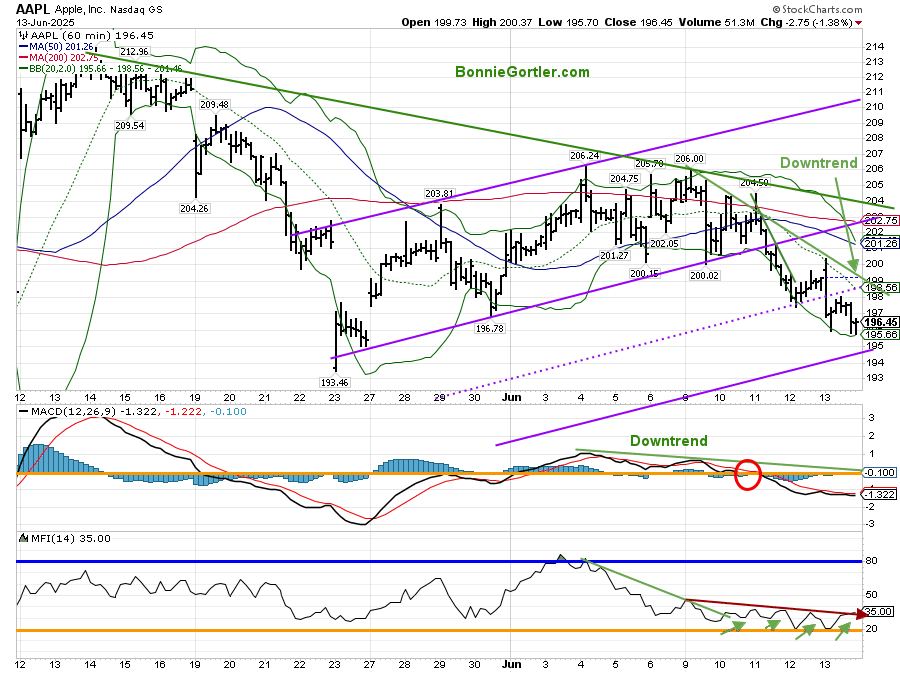Click the date '13-Jun-2025'

(x=45, y=22)
